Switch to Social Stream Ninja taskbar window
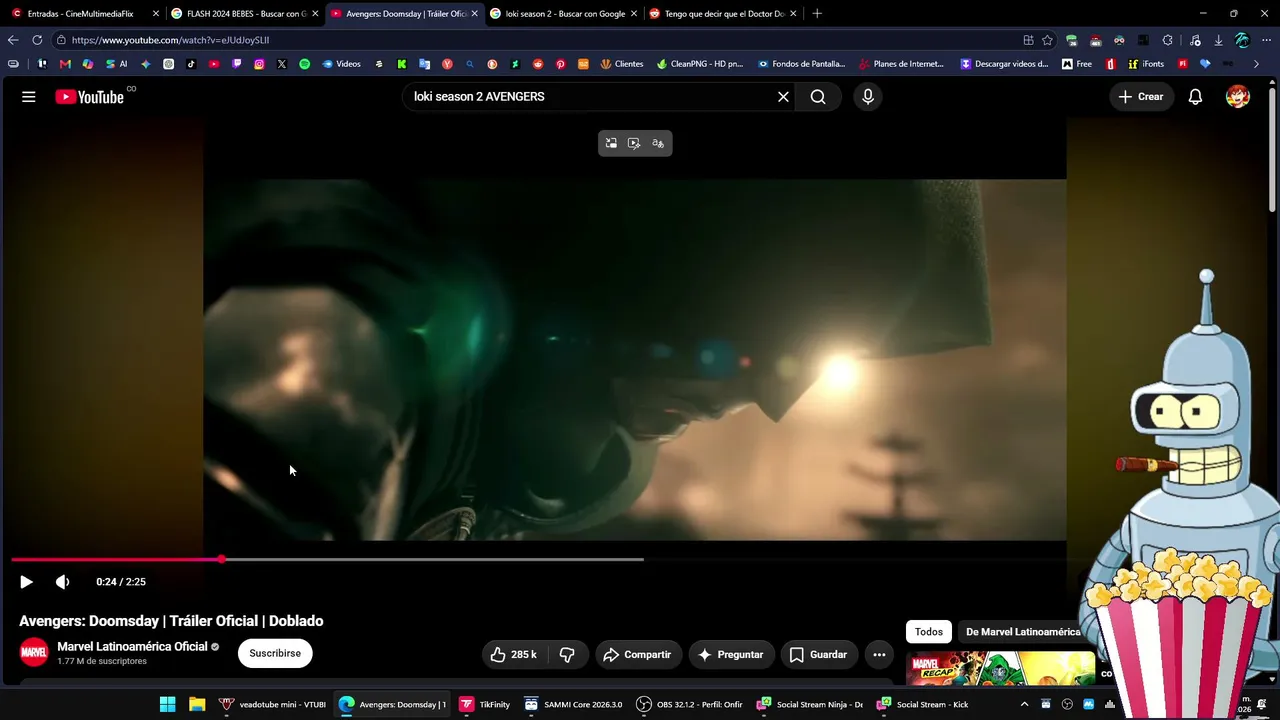 (x=810, y=704)
